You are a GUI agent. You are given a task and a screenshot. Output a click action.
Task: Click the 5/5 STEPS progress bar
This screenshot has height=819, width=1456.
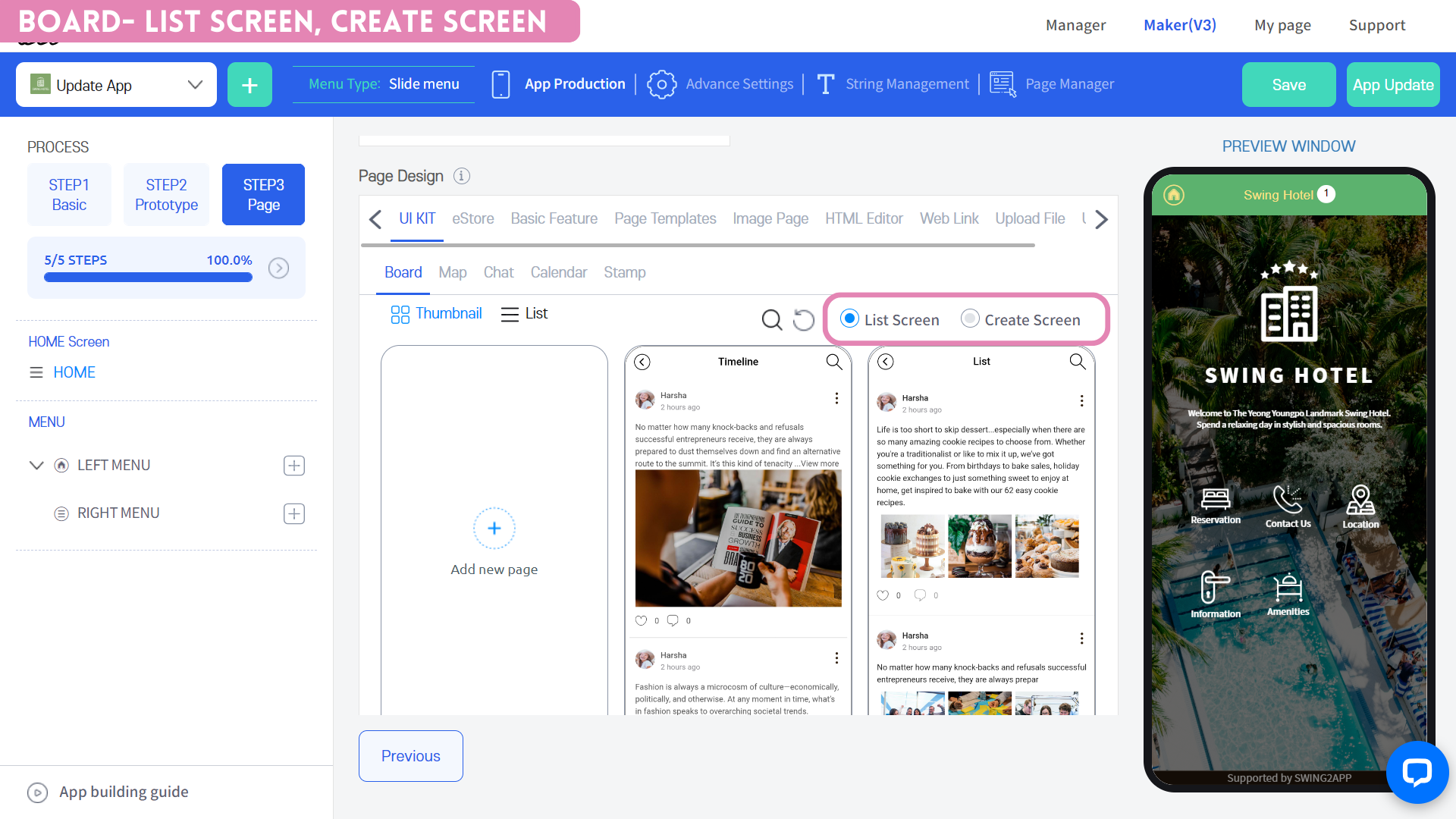click(148, 277)
